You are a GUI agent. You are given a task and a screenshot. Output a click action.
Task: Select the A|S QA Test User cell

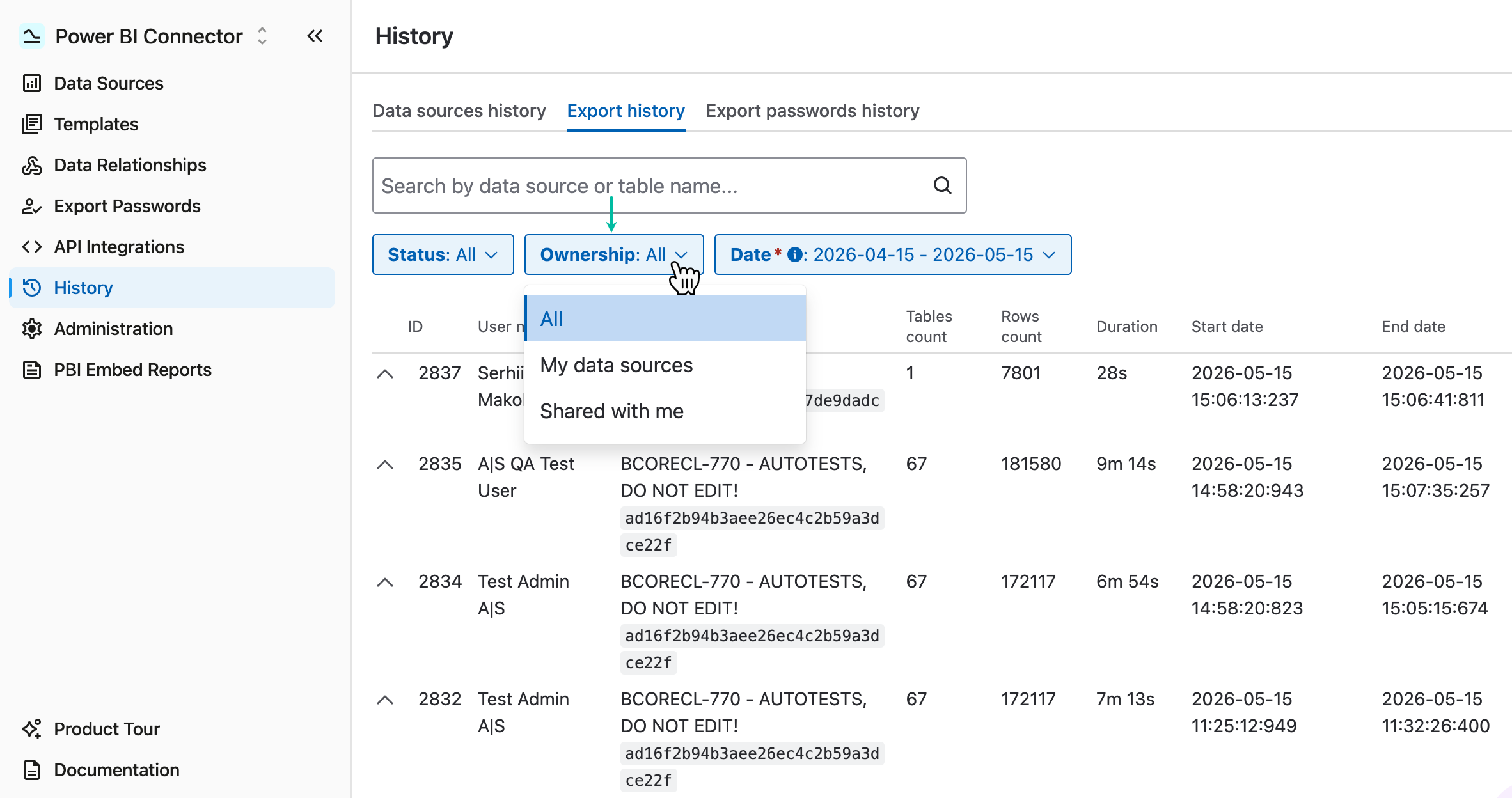[526, 477]
